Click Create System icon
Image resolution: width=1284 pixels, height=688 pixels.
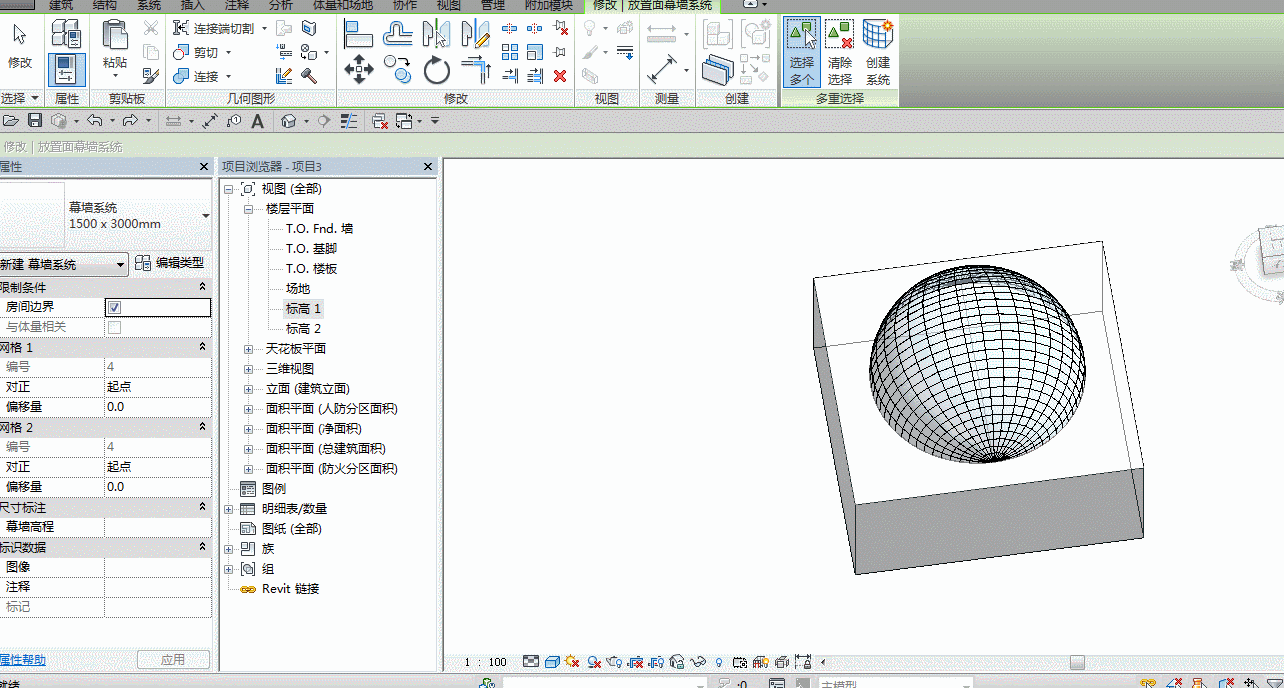click(878, 53)
